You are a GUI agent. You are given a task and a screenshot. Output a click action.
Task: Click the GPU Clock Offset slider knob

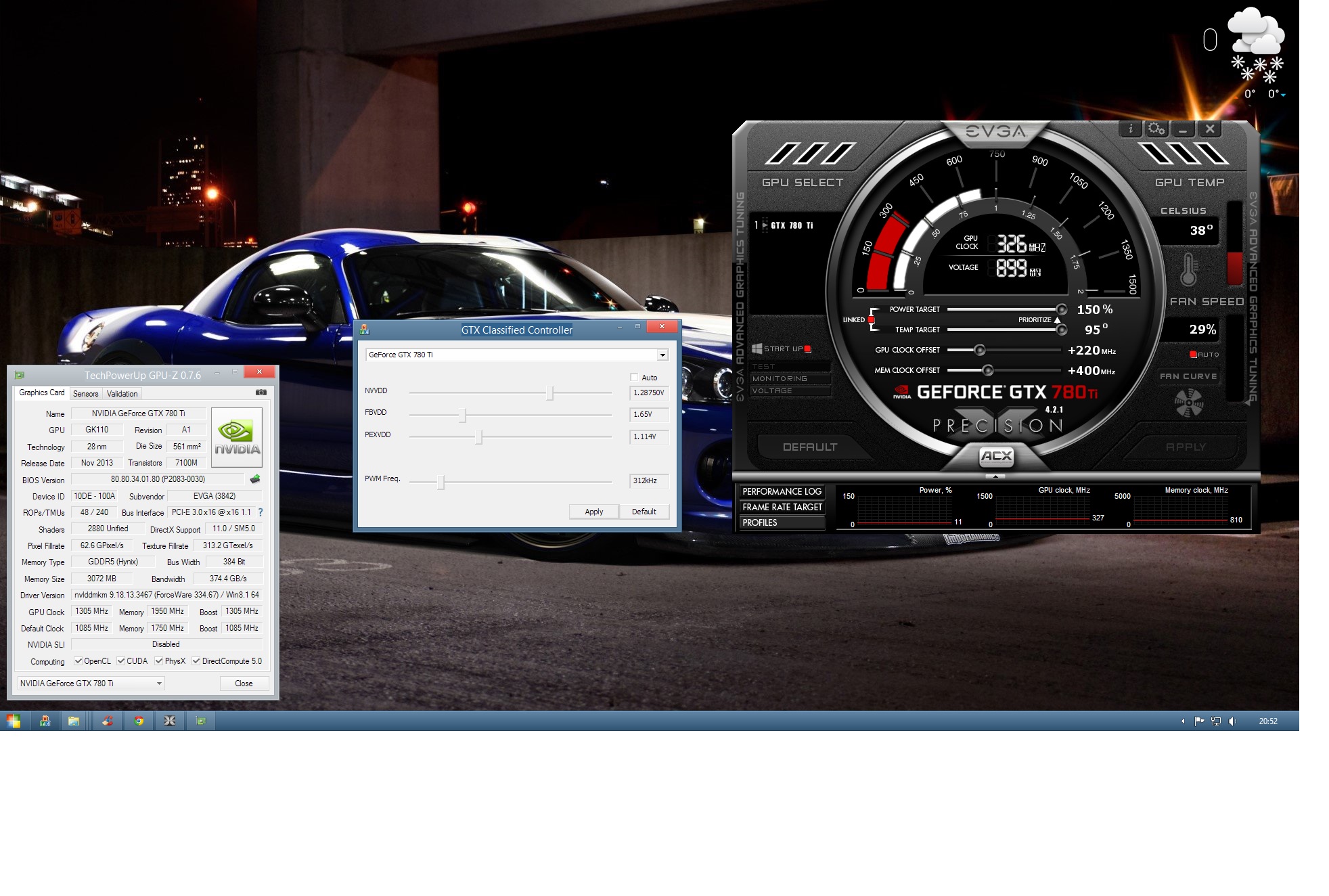tap(979, 350)
